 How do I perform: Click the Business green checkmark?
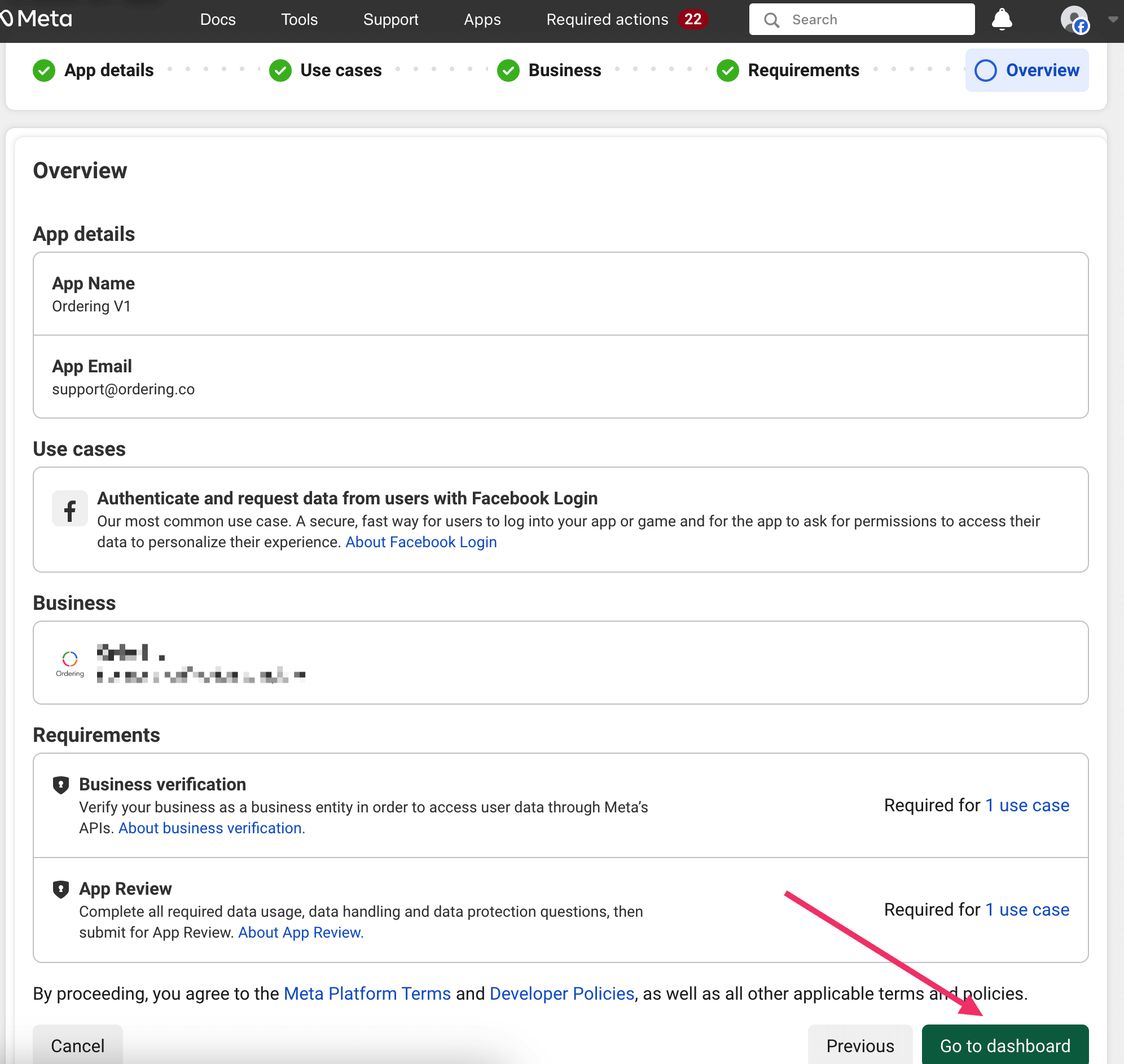pos(508,71)
